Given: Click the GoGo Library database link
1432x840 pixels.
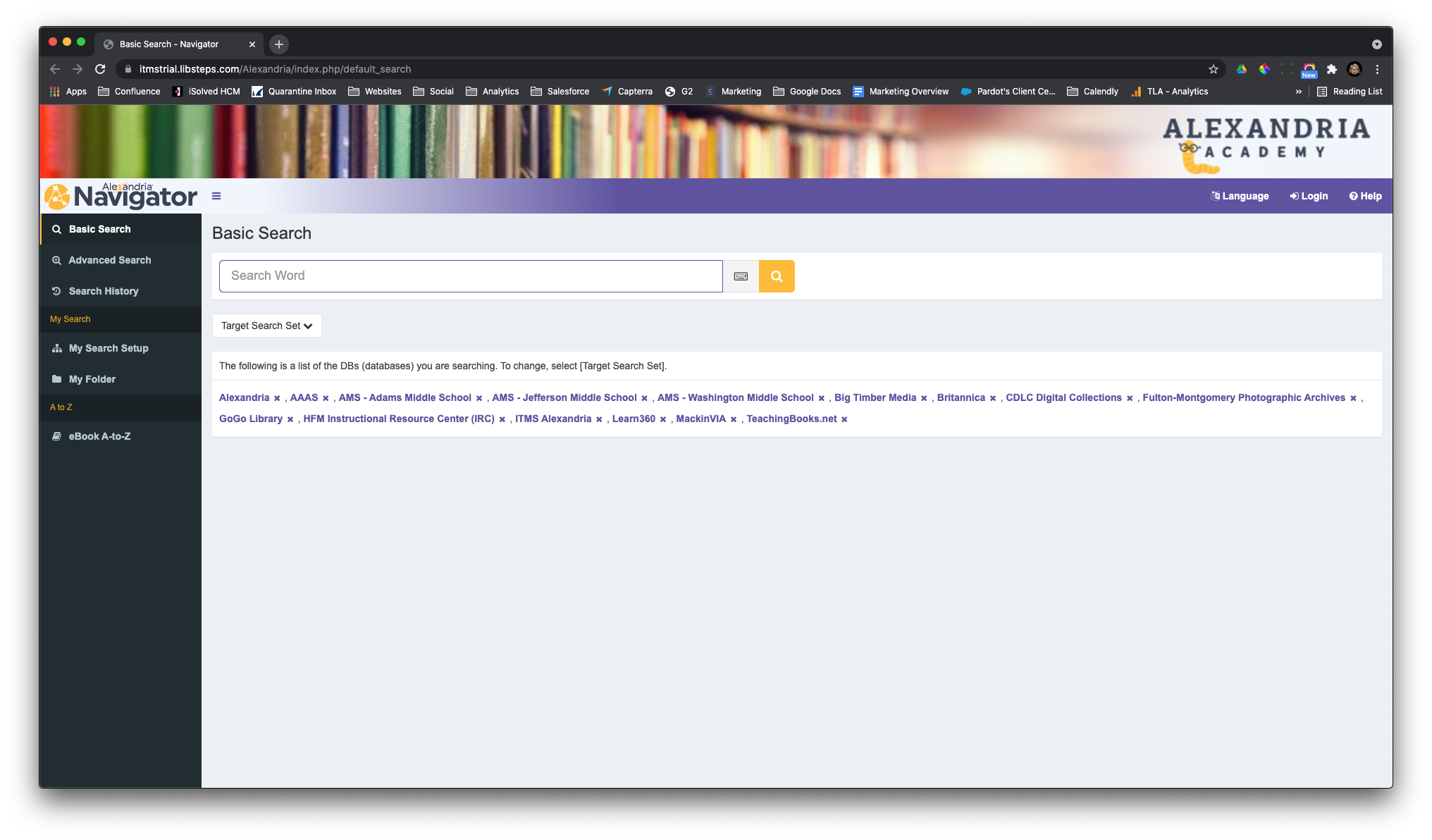Looking at the screenshot, I should coord(251,419).
